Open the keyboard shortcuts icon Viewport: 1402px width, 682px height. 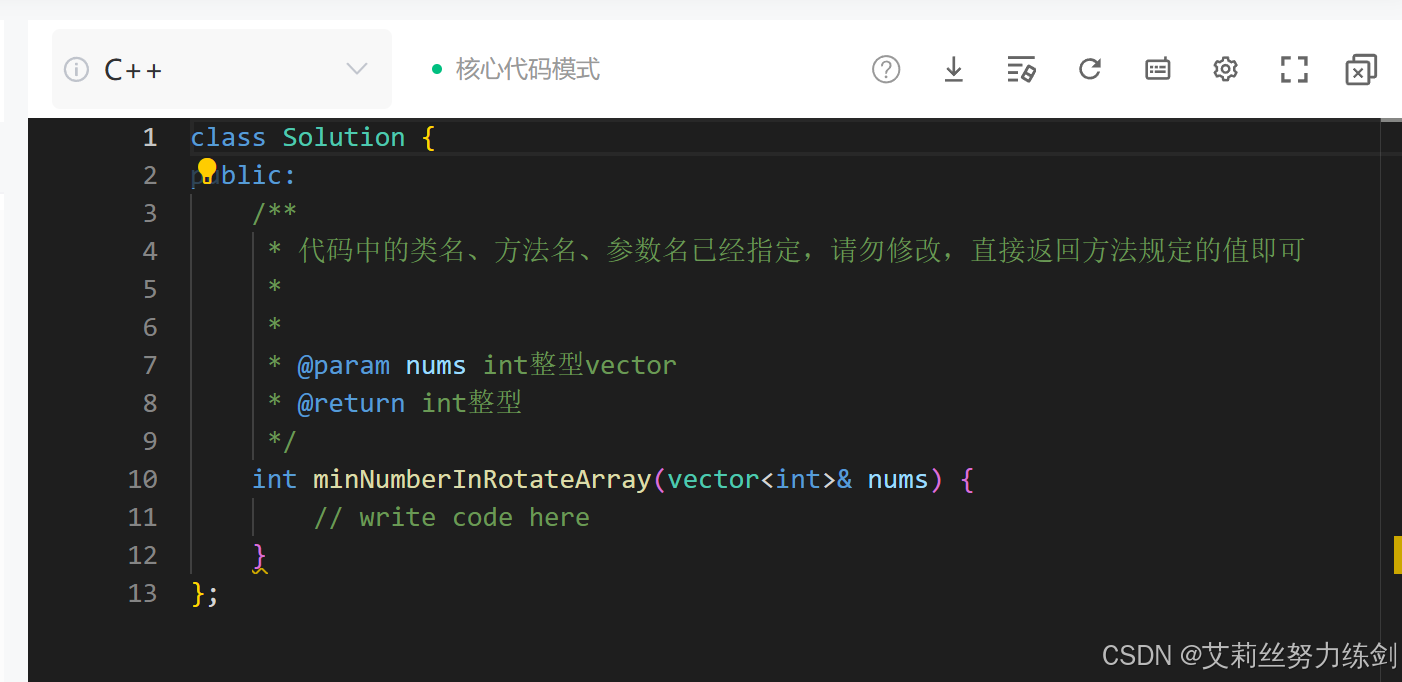click(x=1158, y=69)
